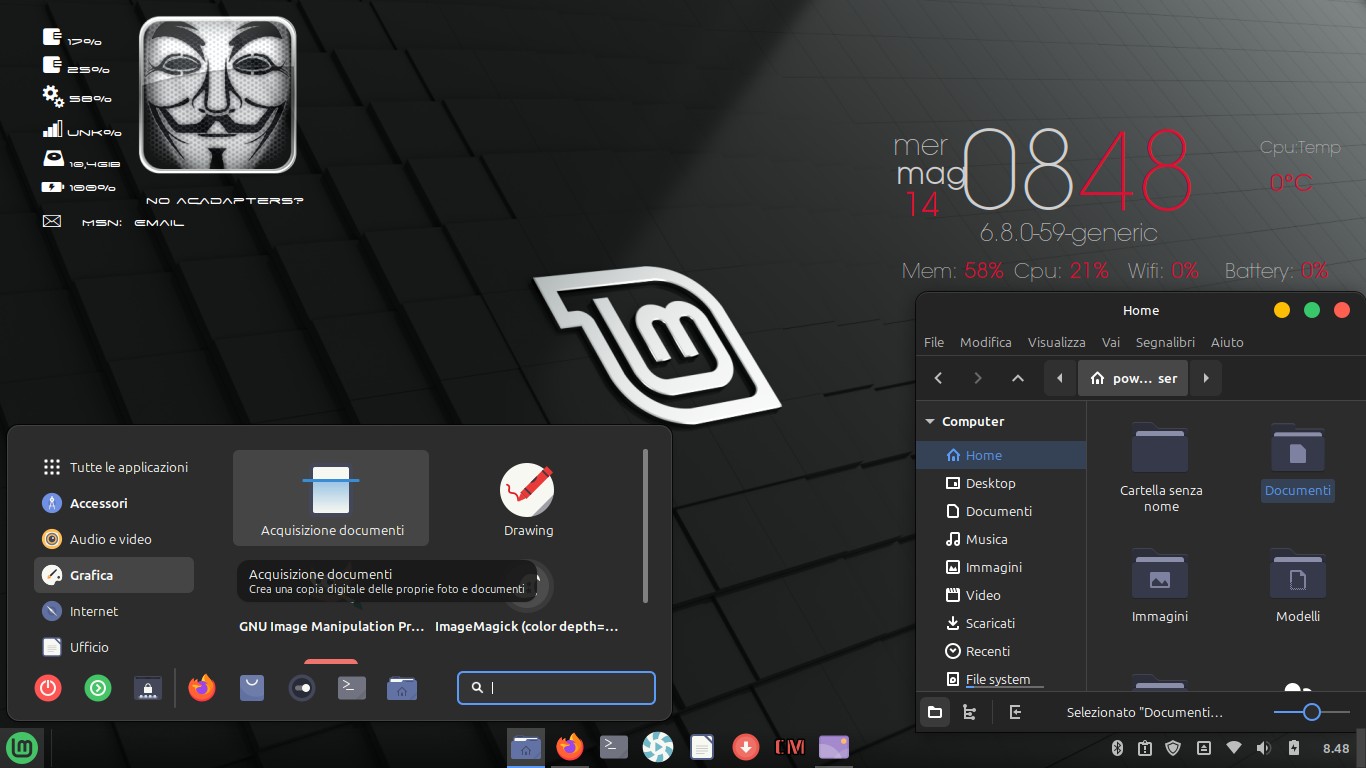Select Ufficio category in menu
The image size is (1366, 768).
(x=114, y=647)
